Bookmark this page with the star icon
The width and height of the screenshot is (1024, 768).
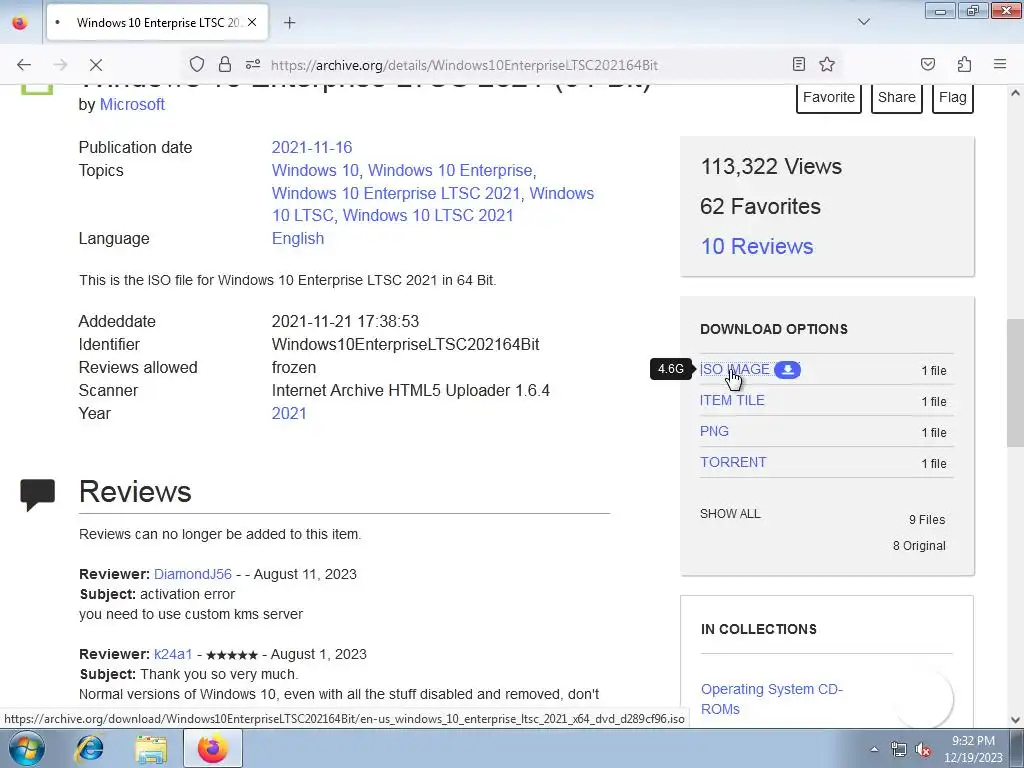coord(827,64)
